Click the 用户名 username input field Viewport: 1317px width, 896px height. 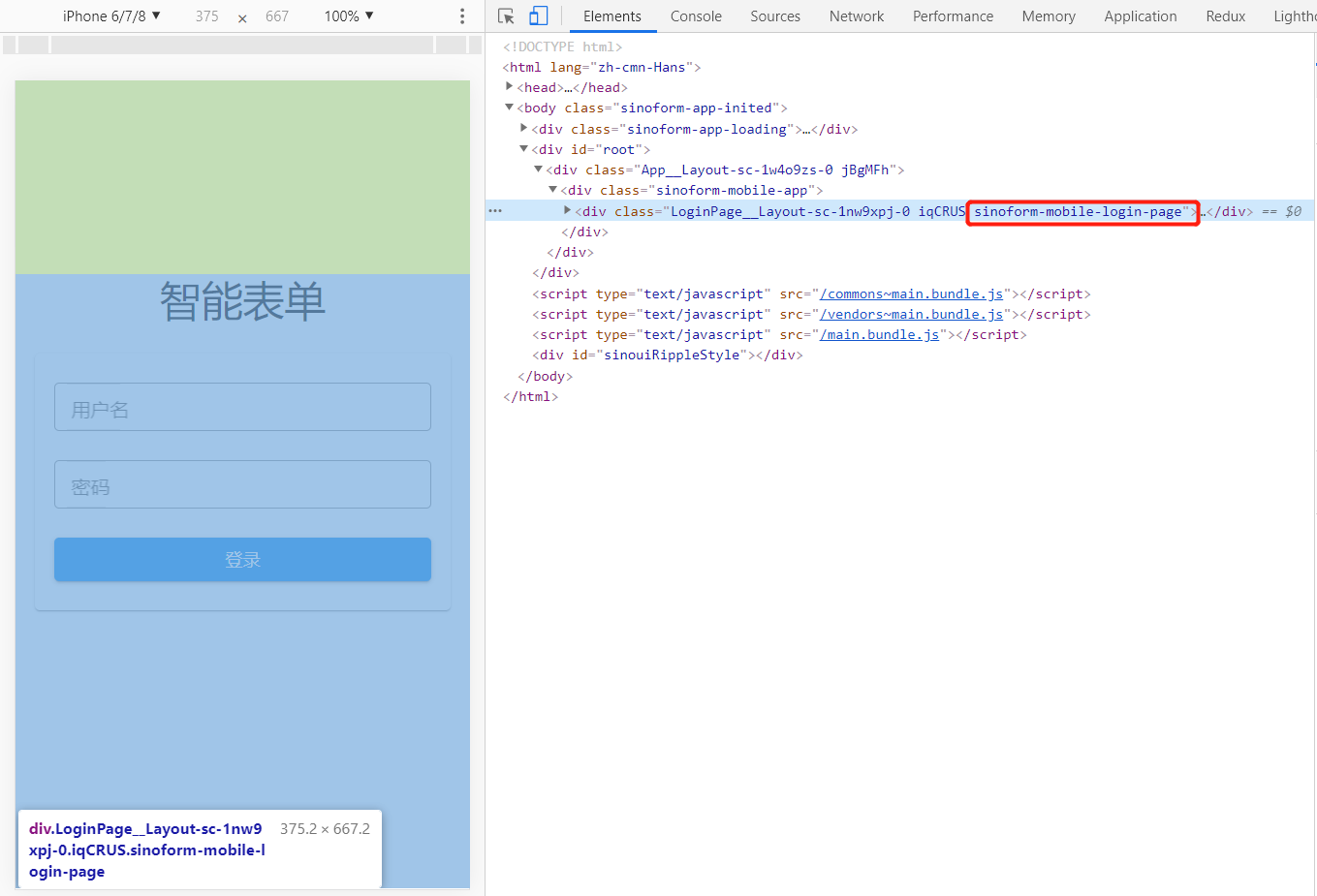pyautogui.click(x=242, y=407)
